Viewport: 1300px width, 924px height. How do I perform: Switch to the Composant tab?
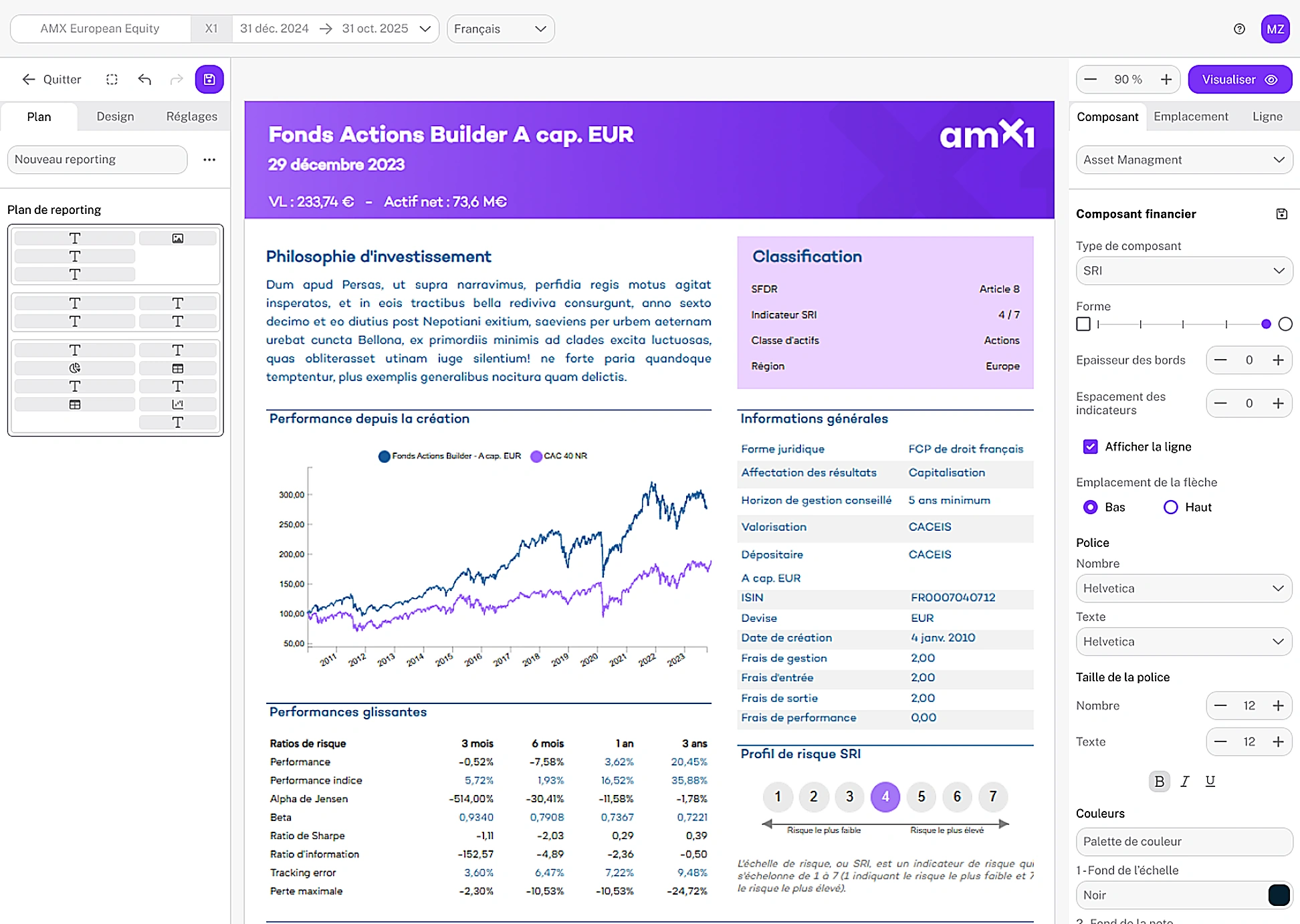click(x=1107, y=117)
